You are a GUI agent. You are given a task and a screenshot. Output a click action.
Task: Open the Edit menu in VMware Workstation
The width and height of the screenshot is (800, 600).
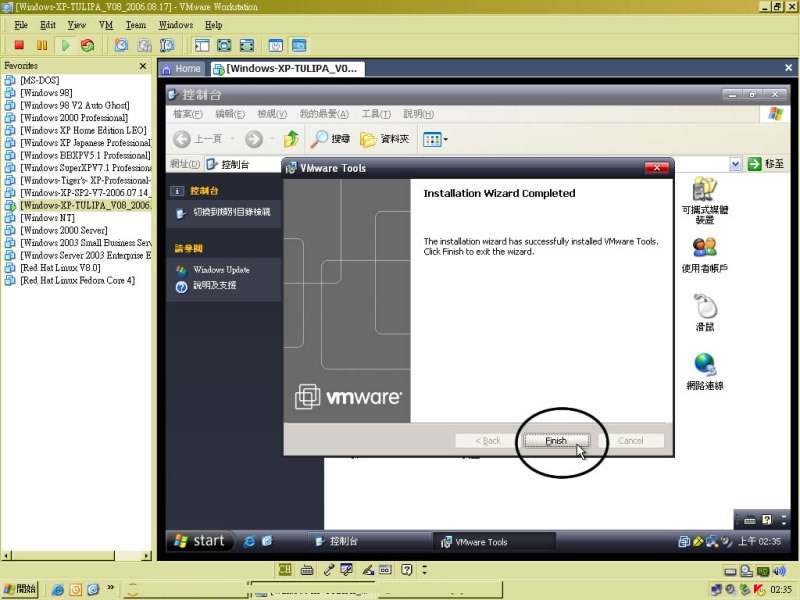[47, 25]
